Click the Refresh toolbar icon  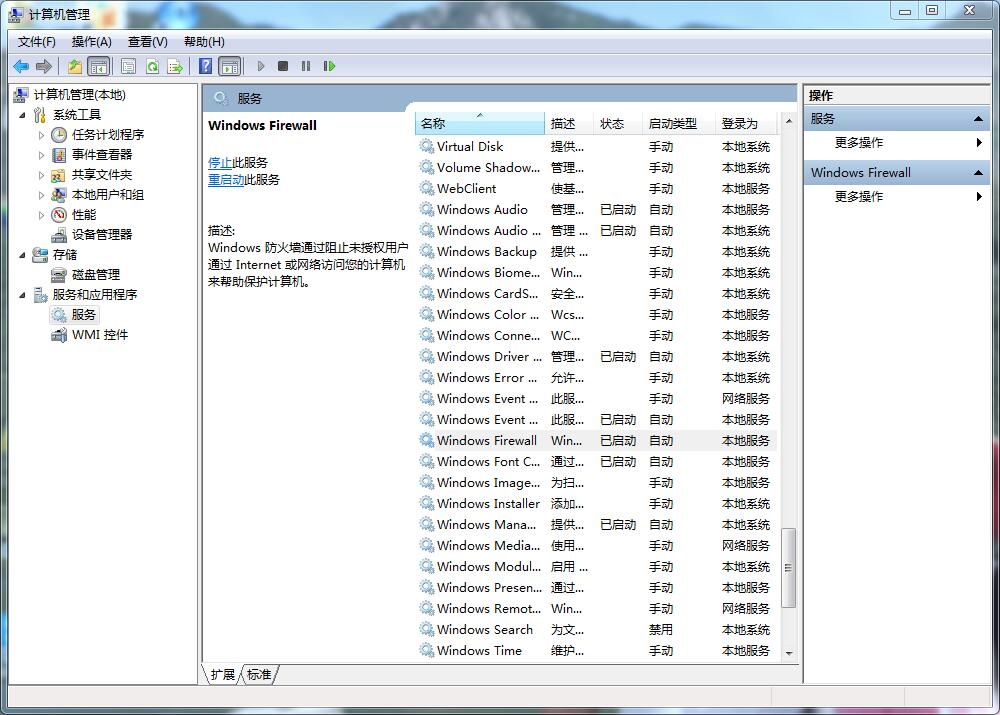pyautogui.click(x=152, y=66)
